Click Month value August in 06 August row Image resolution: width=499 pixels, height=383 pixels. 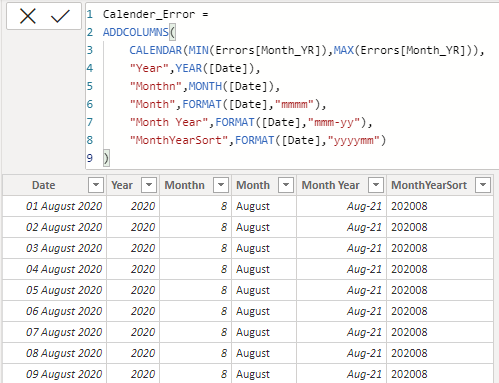[264, 311]
